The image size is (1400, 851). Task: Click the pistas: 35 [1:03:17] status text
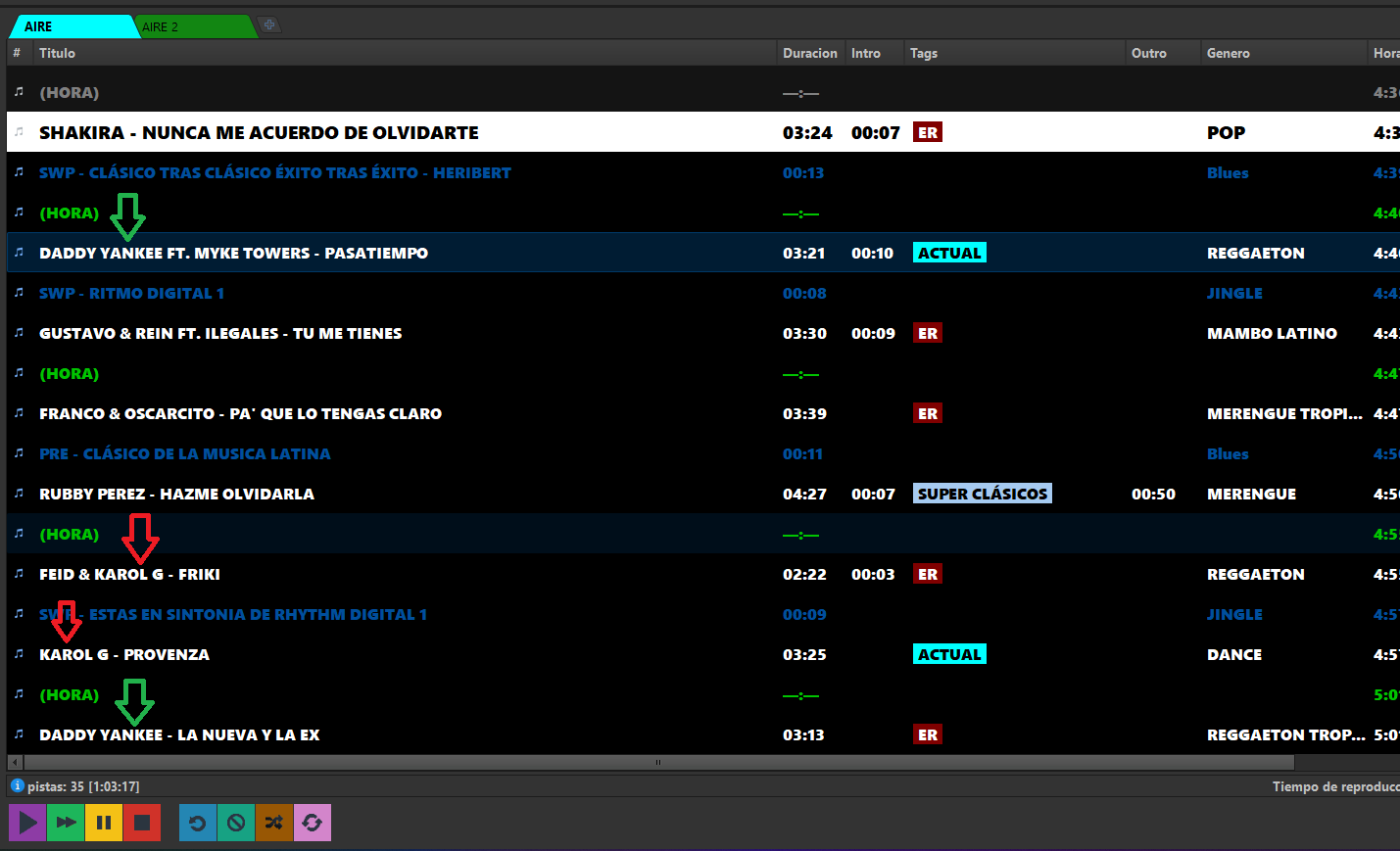(83, 786)
